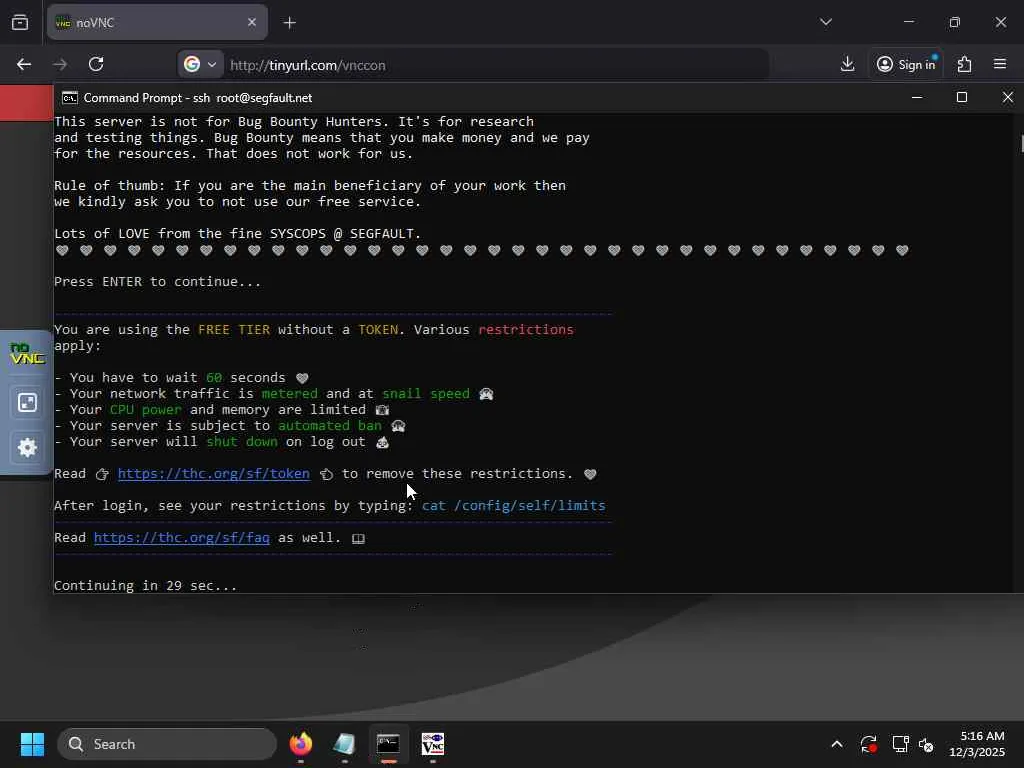This screenshot has width=1024, height=768.
Task: Click the red 'restrictions' word
Action: (526, 330)
